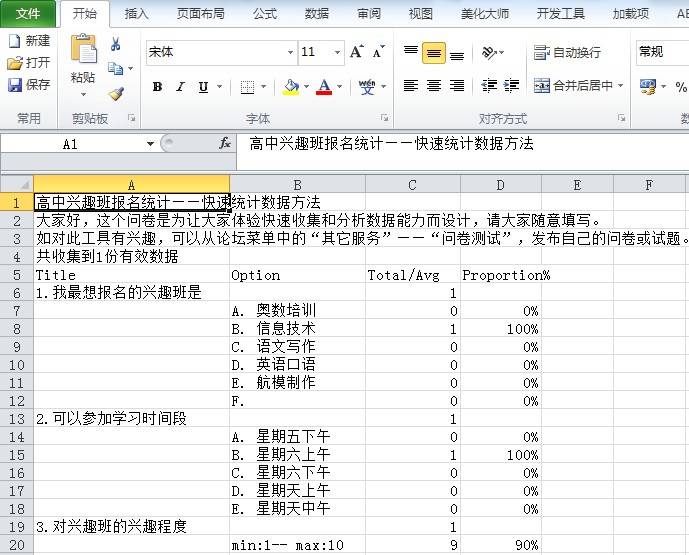Expand fill color dropdown arrow

(x=306, y=87)
